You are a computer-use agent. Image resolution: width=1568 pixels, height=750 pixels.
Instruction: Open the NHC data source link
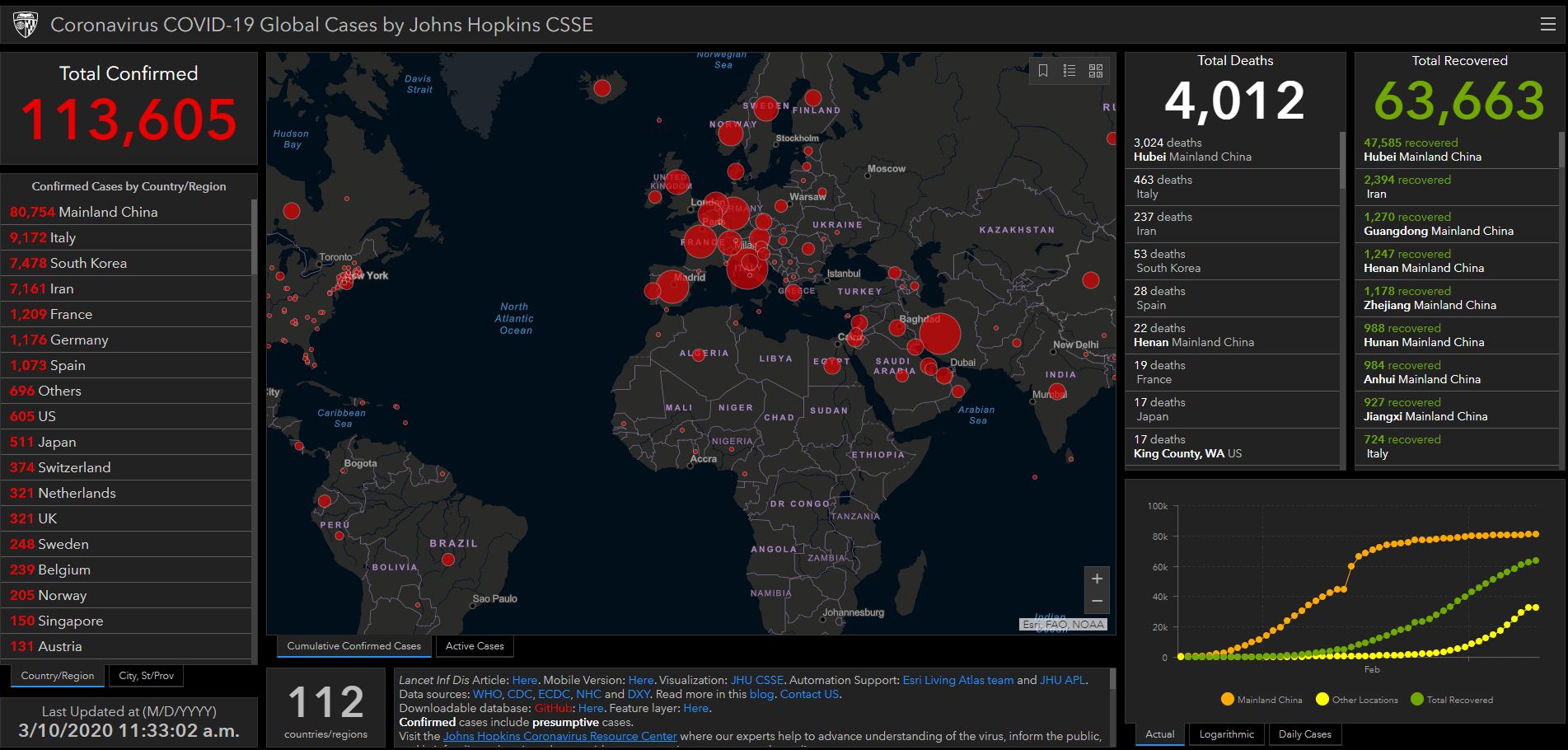pos(588,695)
